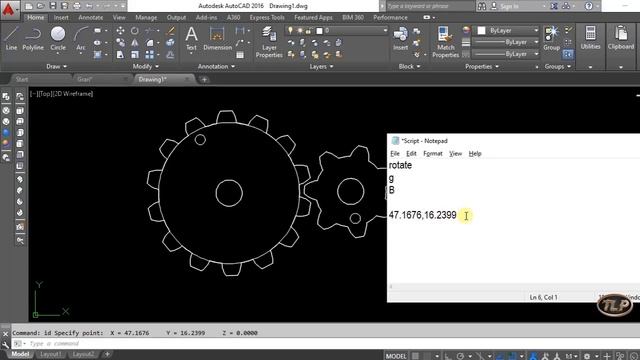
Task: Open the Dimension tool
Action: (x=217, y=39)
